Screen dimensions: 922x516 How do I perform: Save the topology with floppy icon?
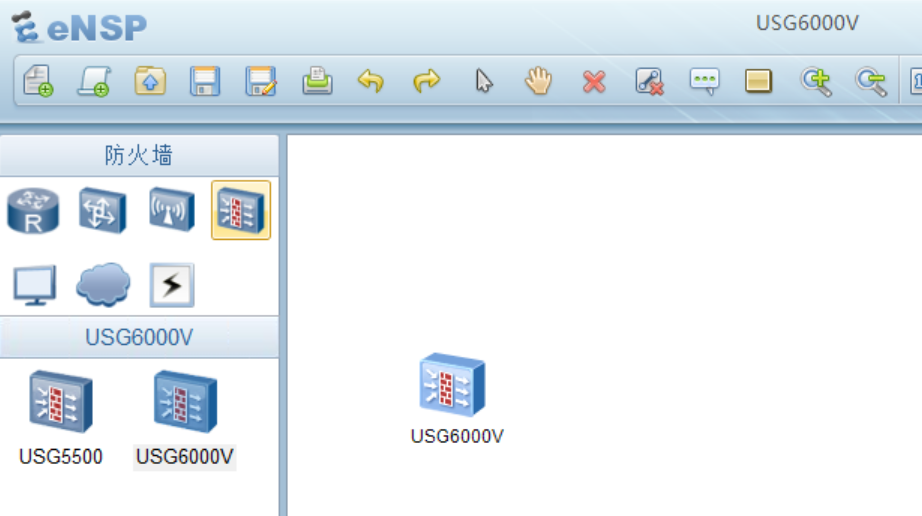click(x=205, y=81)
